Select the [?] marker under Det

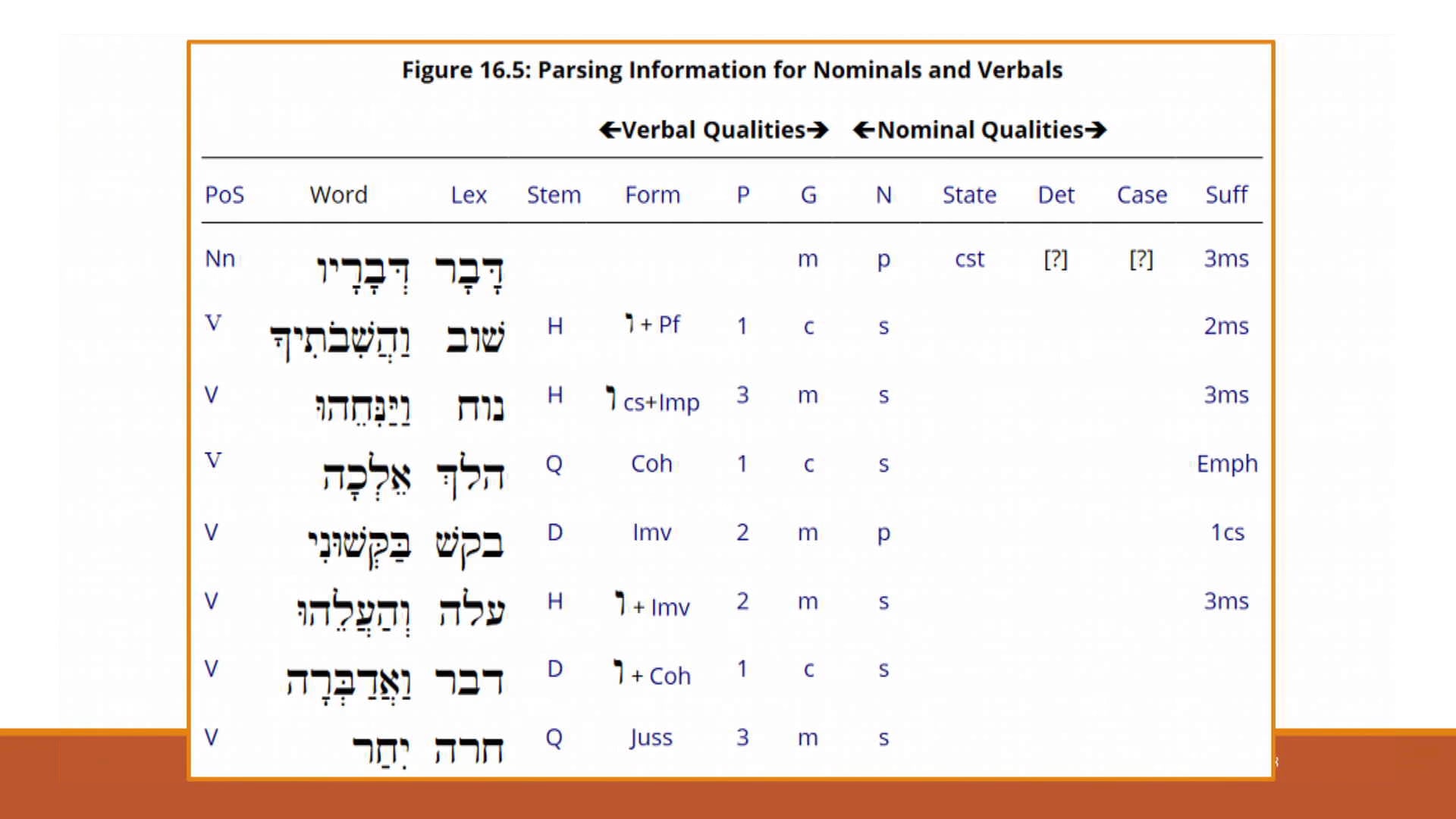[x=1056, y=259]
